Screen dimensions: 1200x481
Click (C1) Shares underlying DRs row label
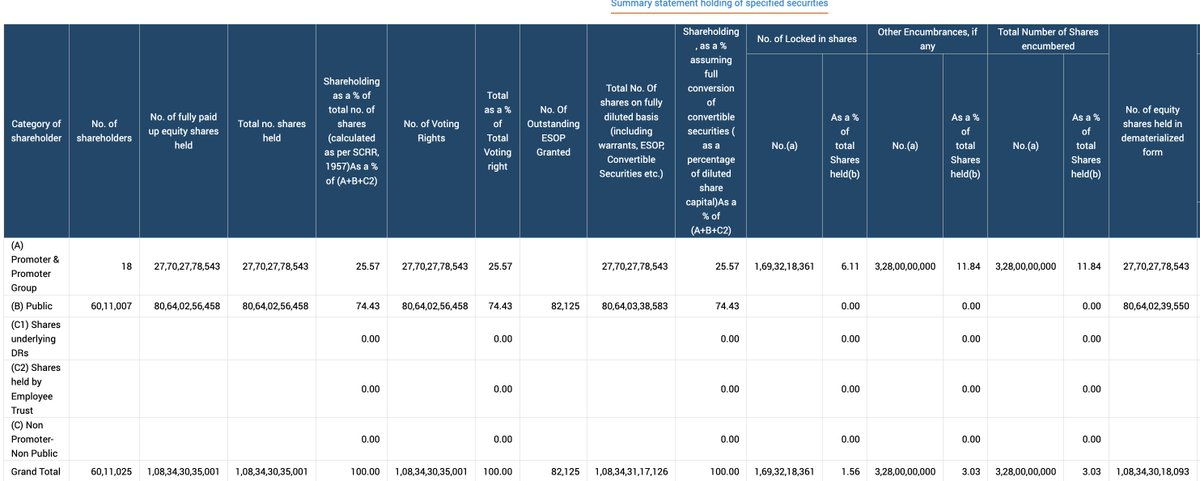pos(36,339)
